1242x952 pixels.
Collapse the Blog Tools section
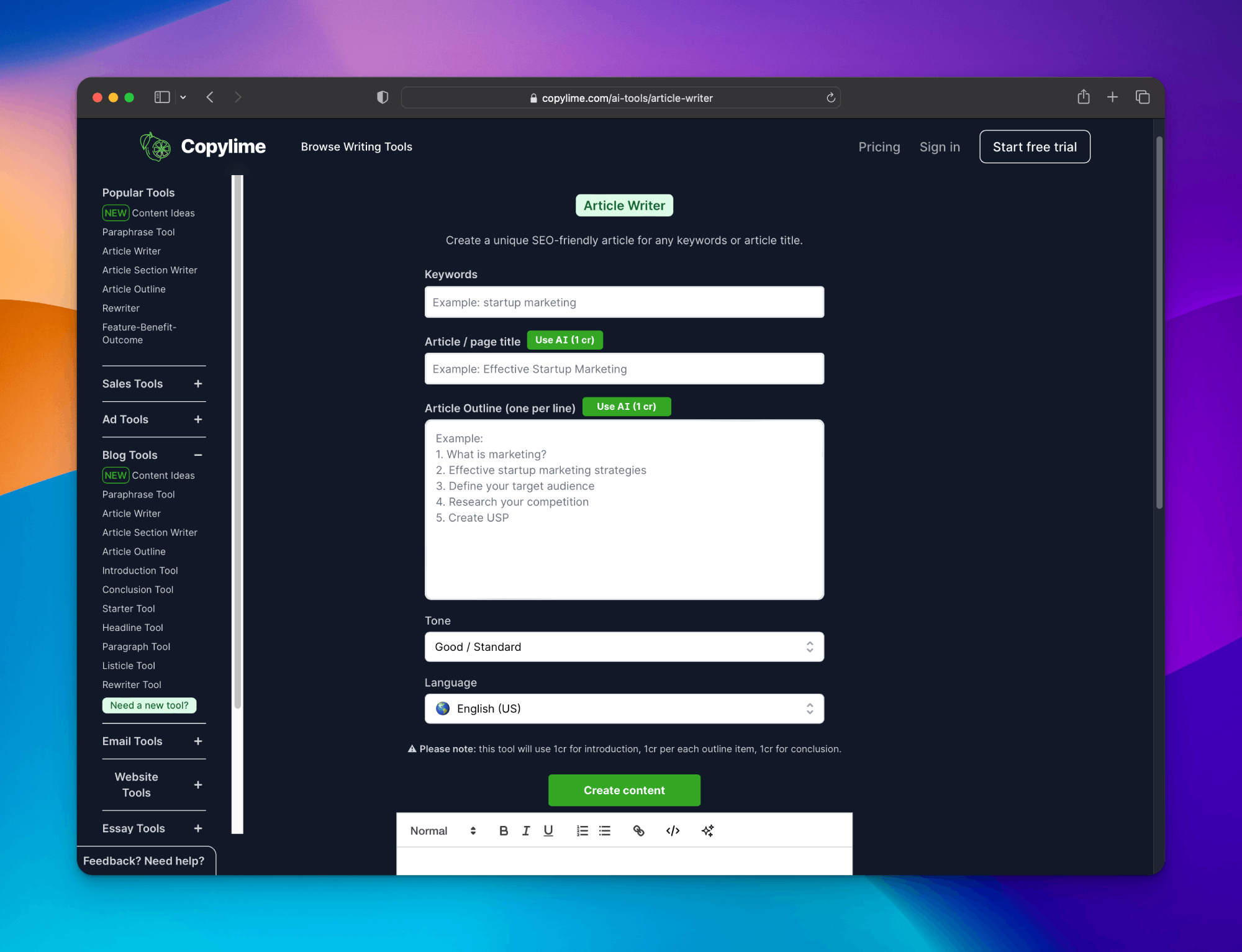pos(198,455)
